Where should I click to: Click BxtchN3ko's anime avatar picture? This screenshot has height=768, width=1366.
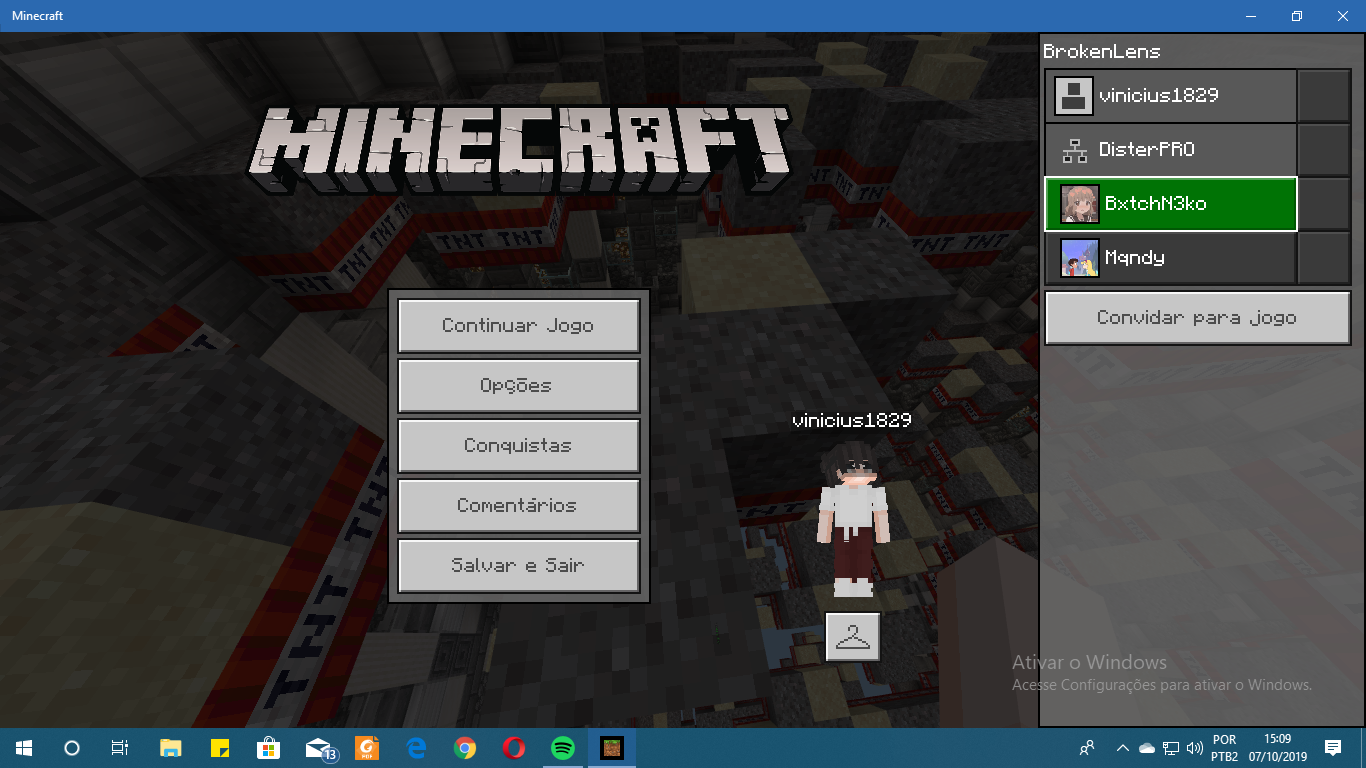tap(1079, 204)
